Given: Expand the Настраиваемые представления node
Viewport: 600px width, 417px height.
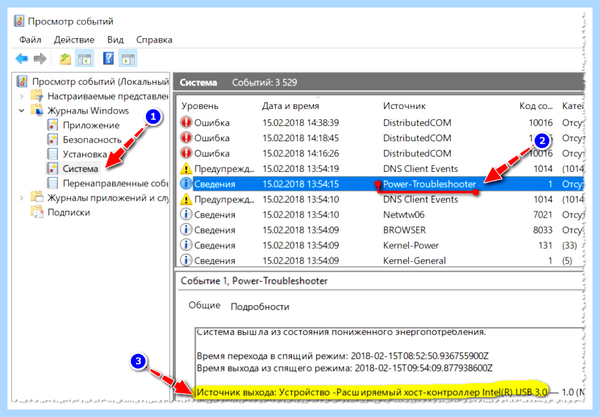Looking at the screenshot, I should click(22, 96).
